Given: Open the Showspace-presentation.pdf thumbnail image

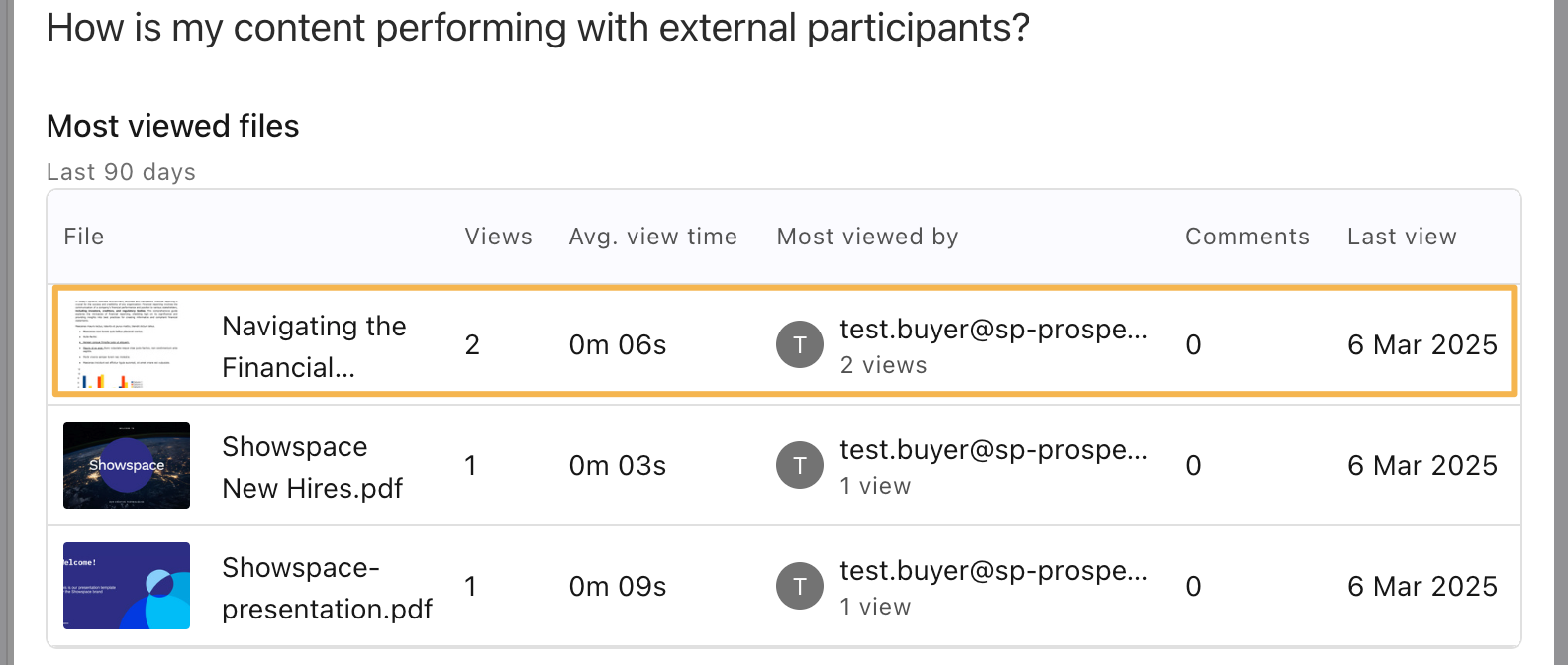Looking at the screenshot, I should click(x=126, y=586).
